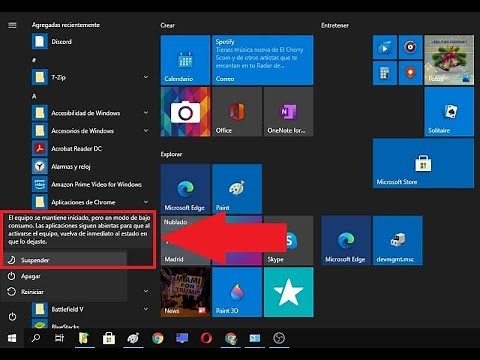Open the Fotos tile
Viewport: 480px width, 360px height.
449,60
